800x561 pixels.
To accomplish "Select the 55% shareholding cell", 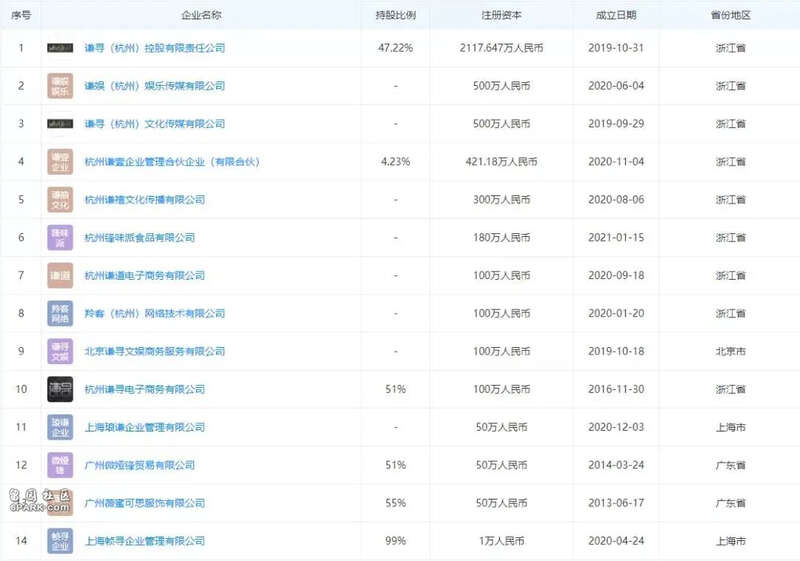I will click(395, 503).
